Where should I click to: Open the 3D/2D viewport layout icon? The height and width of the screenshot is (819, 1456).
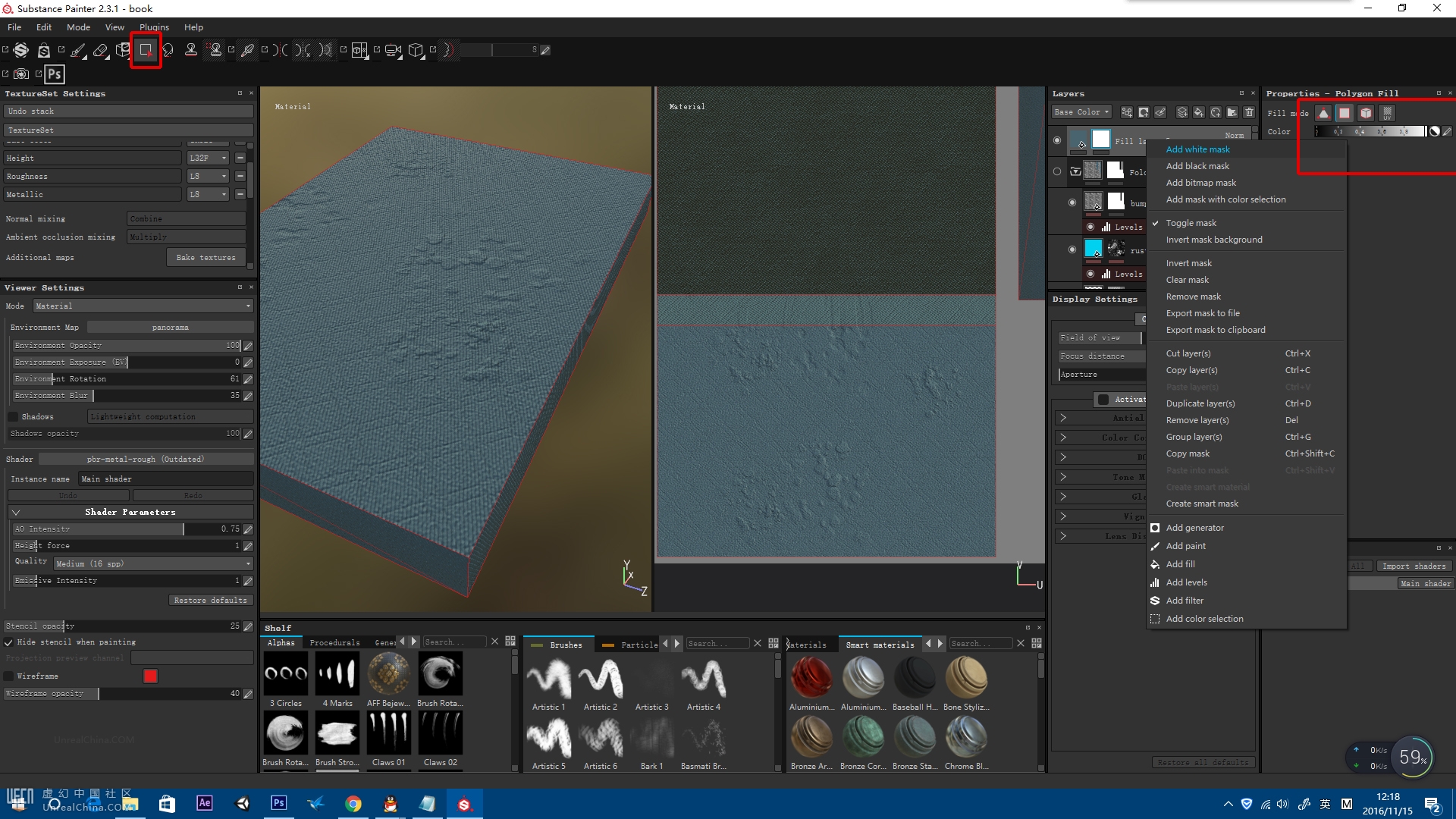(359, 50)
